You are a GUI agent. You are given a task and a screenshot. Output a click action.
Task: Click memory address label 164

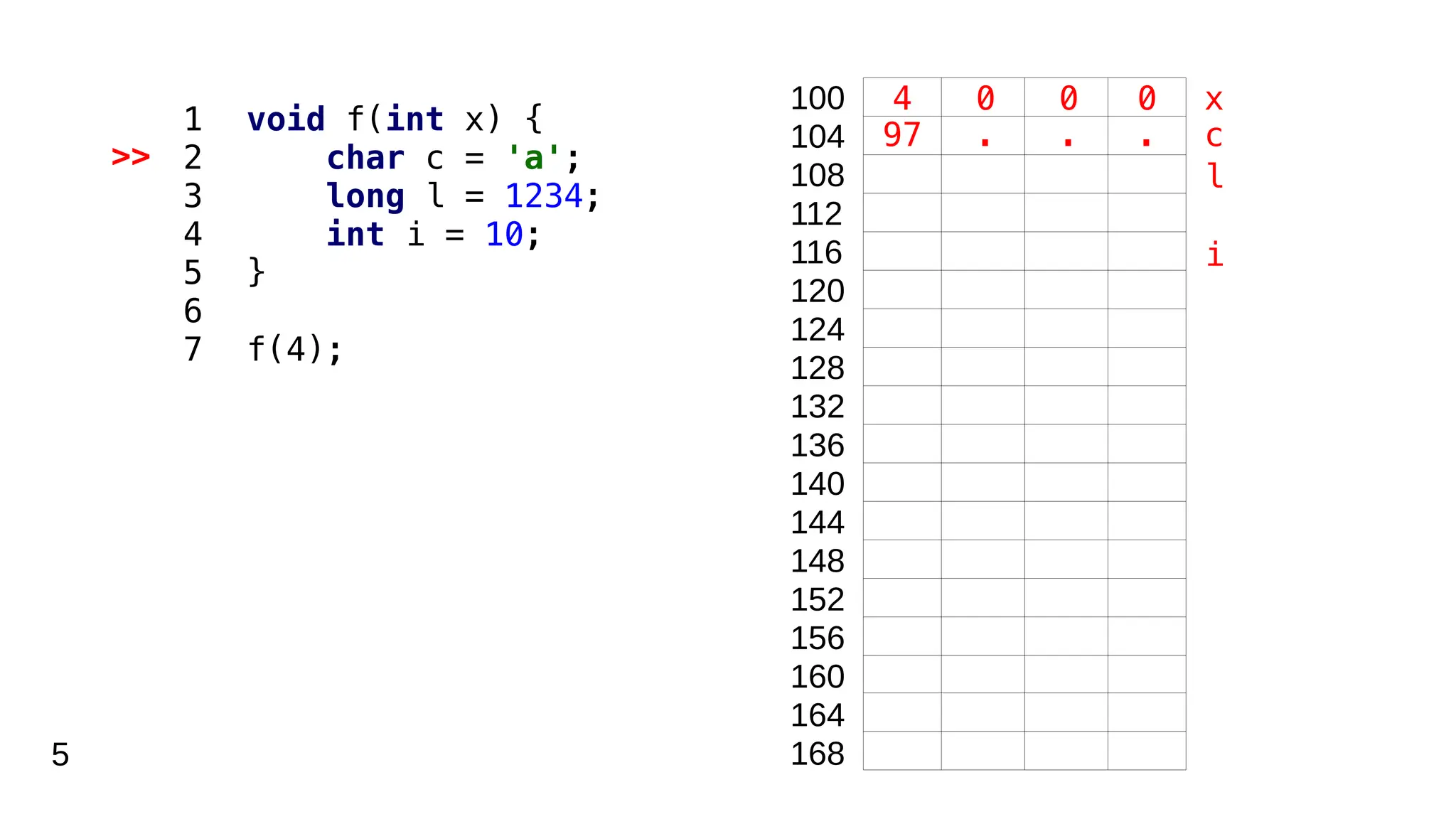(x=818, y=714)
